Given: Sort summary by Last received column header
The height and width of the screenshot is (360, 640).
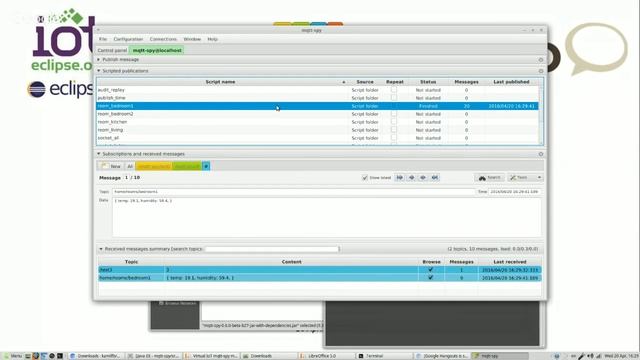Looking at the screenshot, I should tap(510, 262).
